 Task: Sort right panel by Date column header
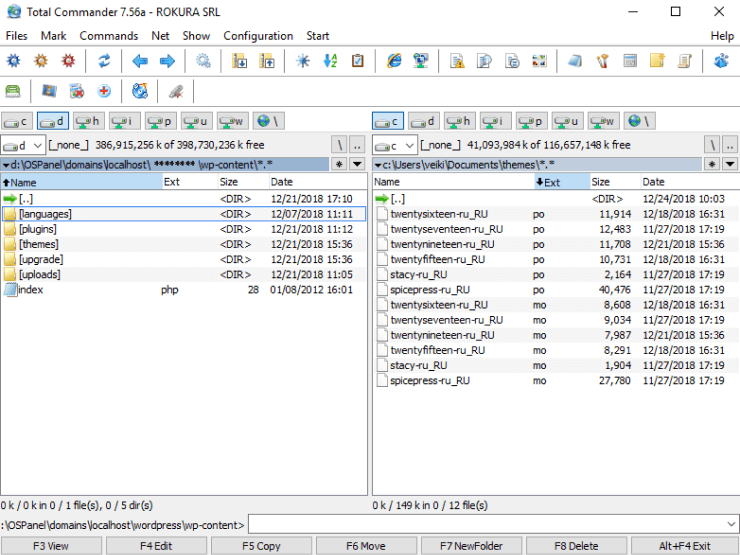[690, 182]
